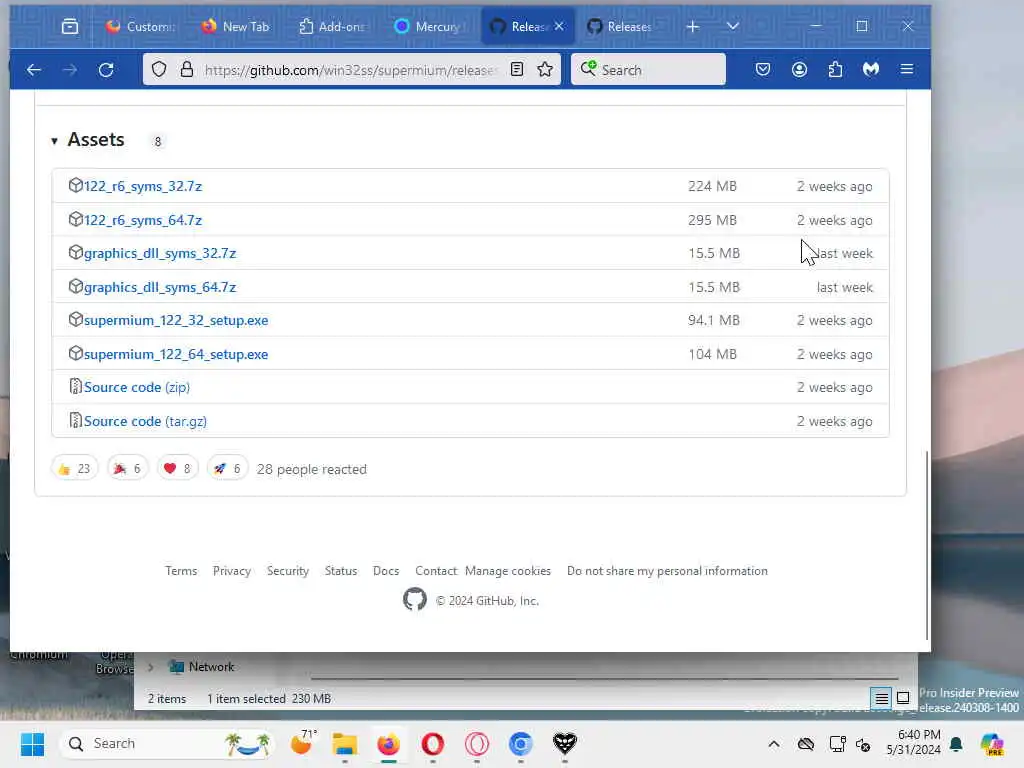Download Source code (zip)
This screenshot has width=1024, height=768.
pos(137,387)
